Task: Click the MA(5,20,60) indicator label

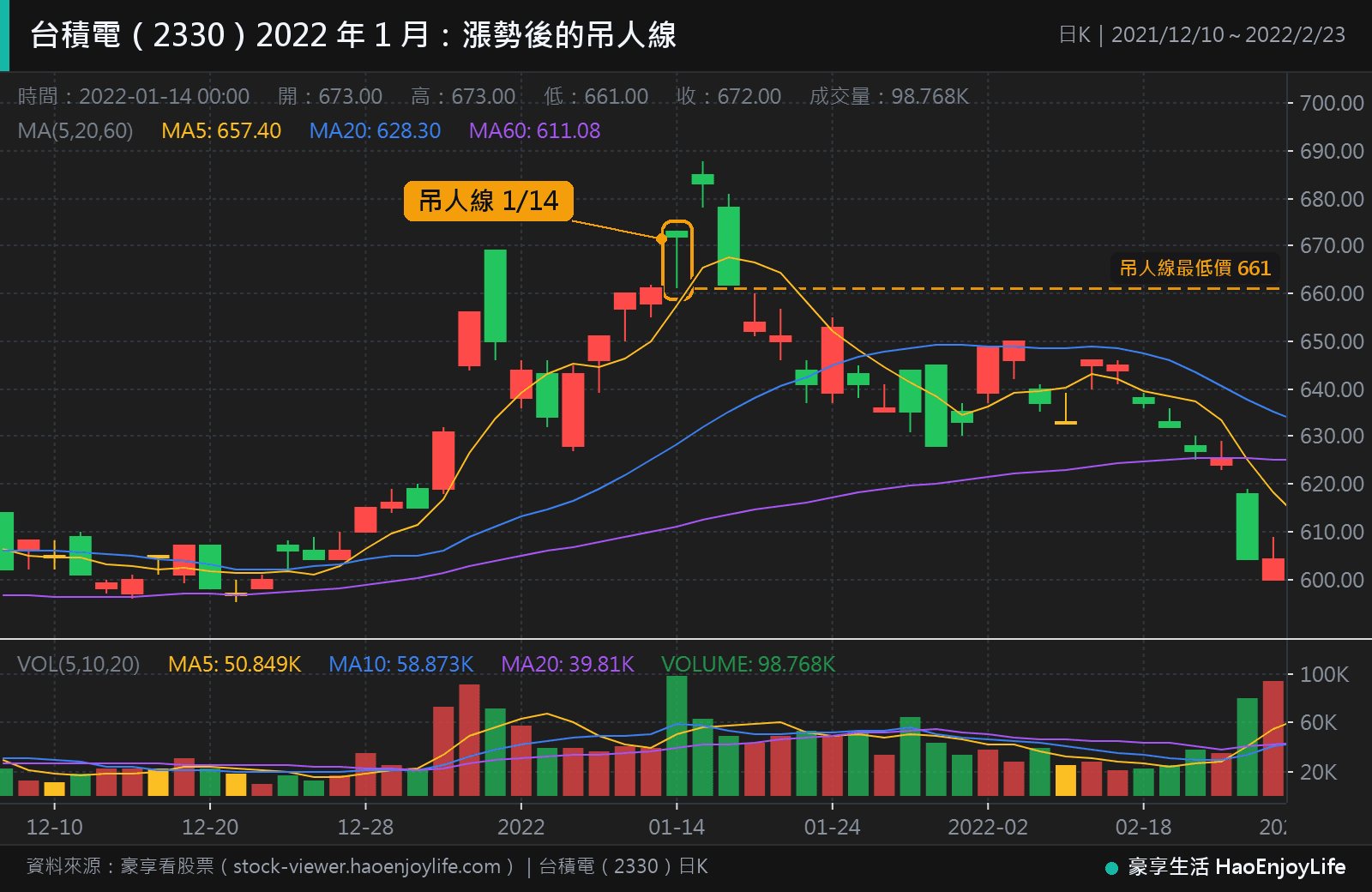Action: coord(75,131)
